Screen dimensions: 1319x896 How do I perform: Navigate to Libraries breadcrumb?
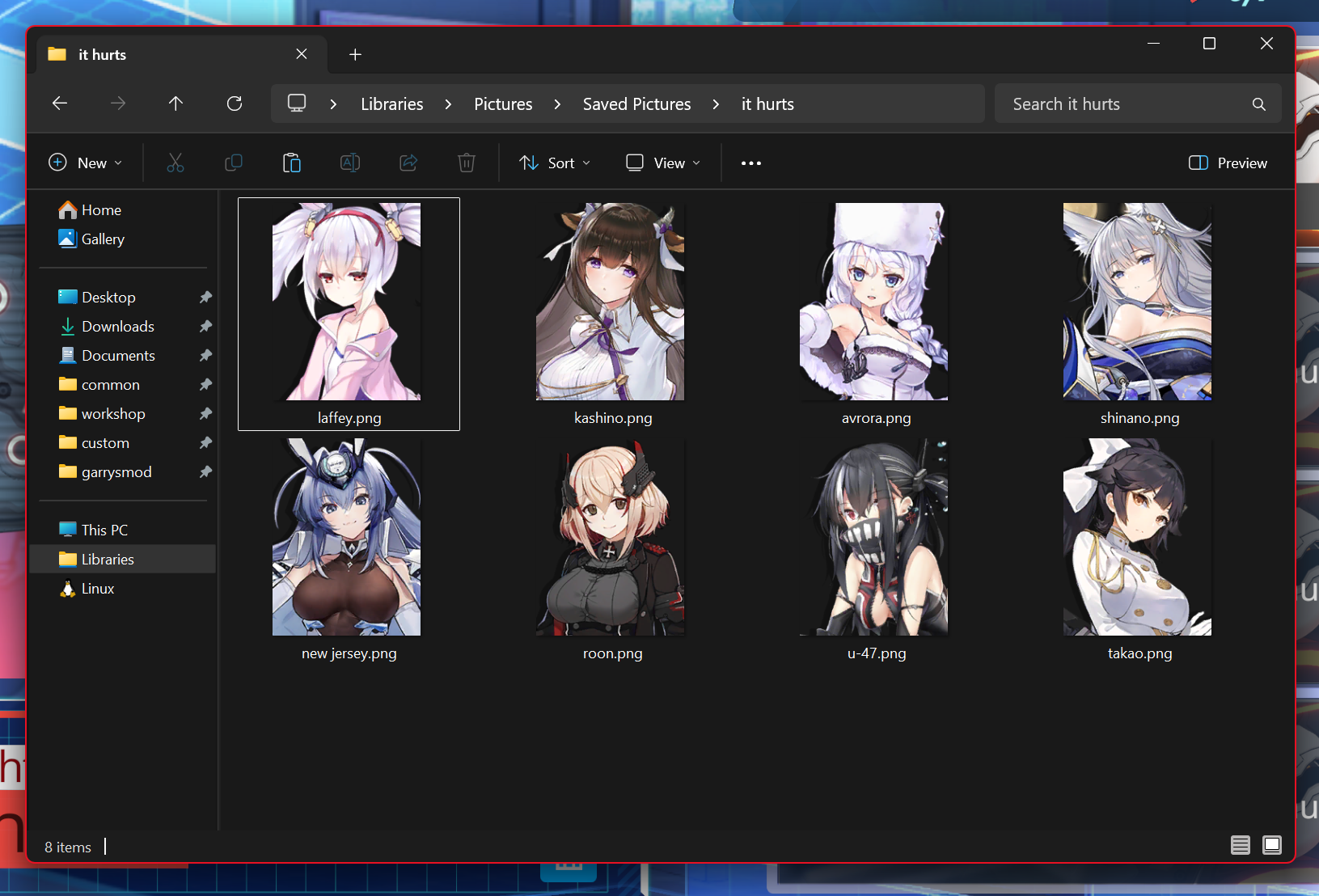point(392,104)
